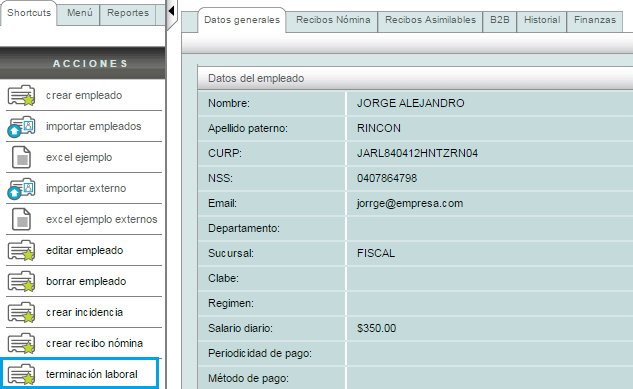Screen dimensions: 633x389
Task: Click the crear recibo nómina icon
Action: click(x=21, y=343)
